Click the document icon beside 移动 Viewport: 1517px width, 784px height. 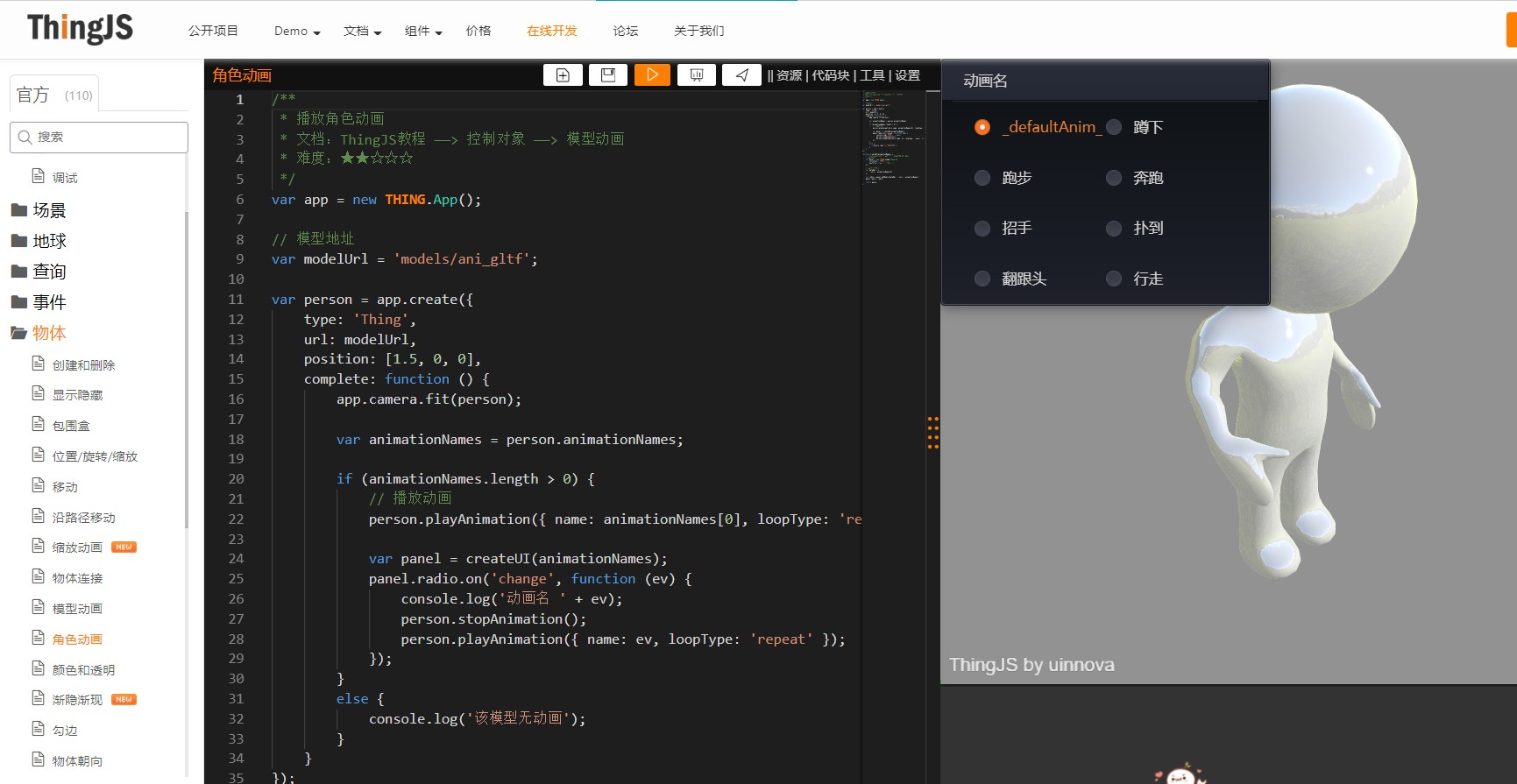tap(39, 485)
